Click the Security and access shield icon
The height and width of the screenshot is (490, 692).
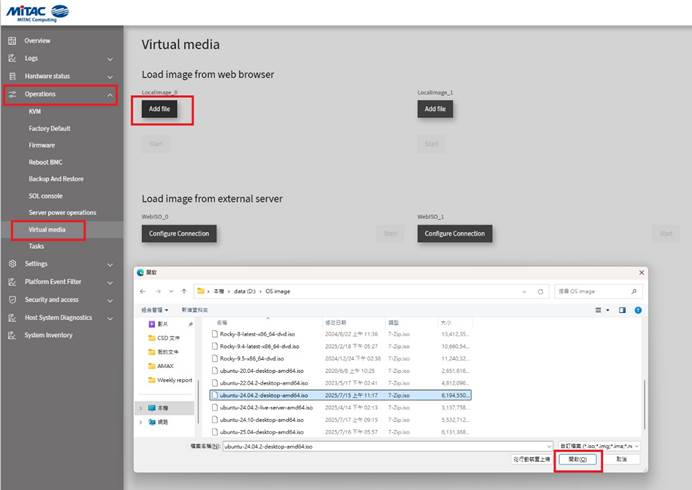(12, 299)
